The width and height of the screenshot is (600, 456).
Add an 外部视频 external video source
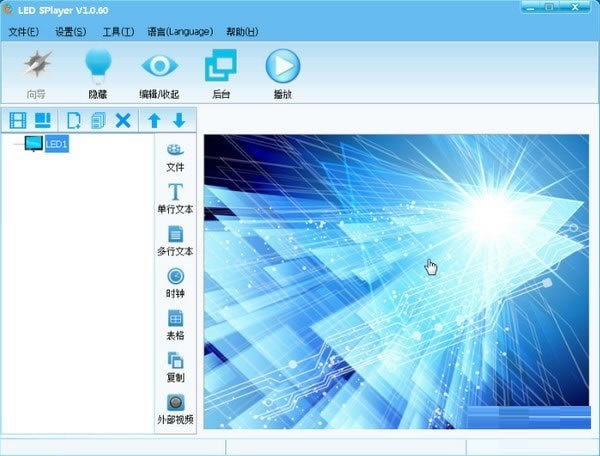pyautogui.click(x=175, y=409)
